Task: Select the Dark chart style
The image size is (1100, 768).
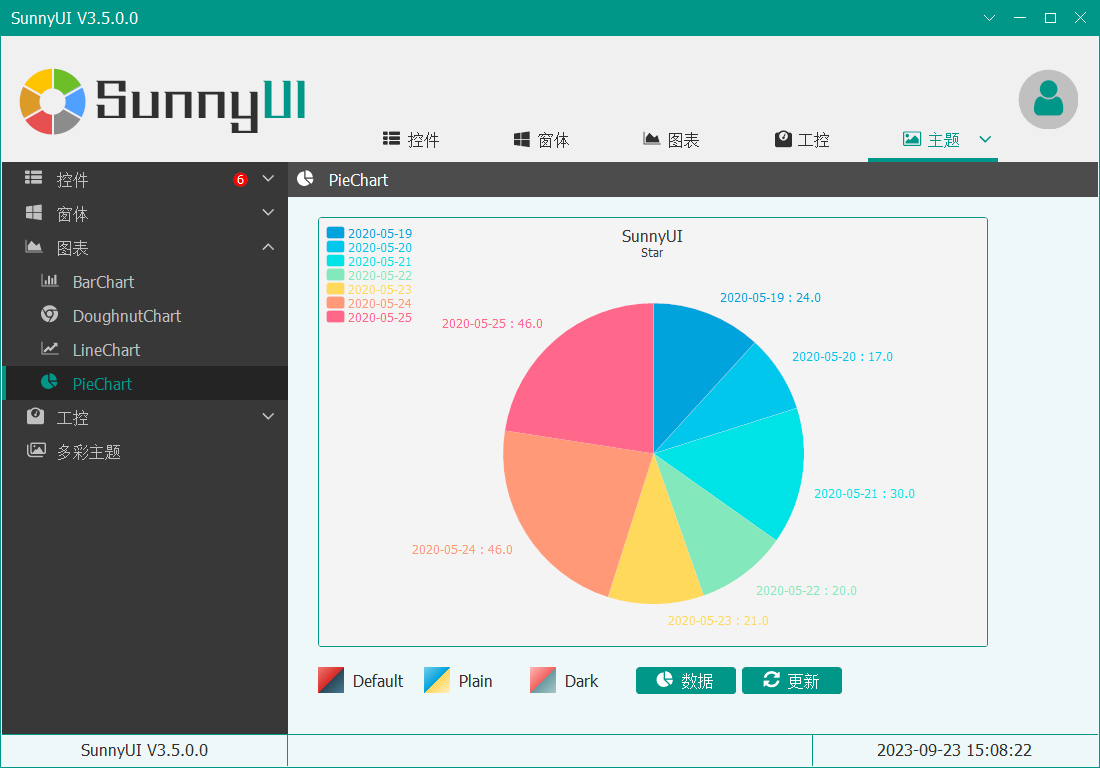Action: 564,680
